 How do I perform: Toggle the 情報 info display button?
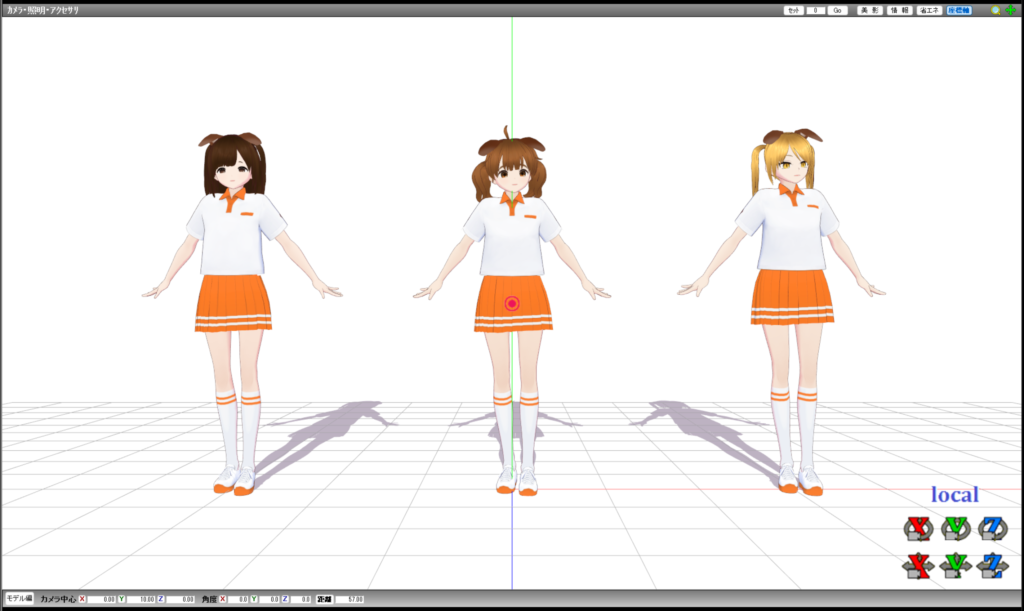[x=900, y=10]
